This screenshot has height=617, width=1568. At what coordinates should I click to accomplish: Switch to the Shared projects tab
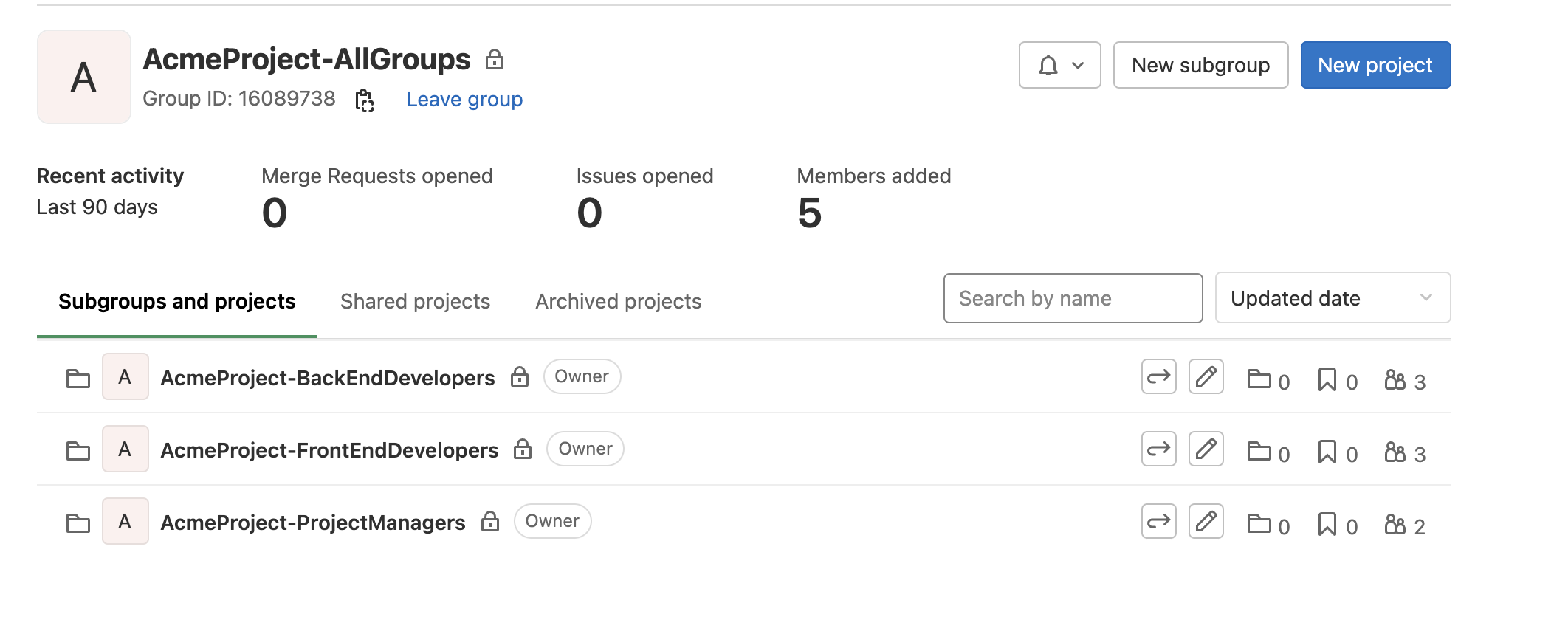[416, 301]
